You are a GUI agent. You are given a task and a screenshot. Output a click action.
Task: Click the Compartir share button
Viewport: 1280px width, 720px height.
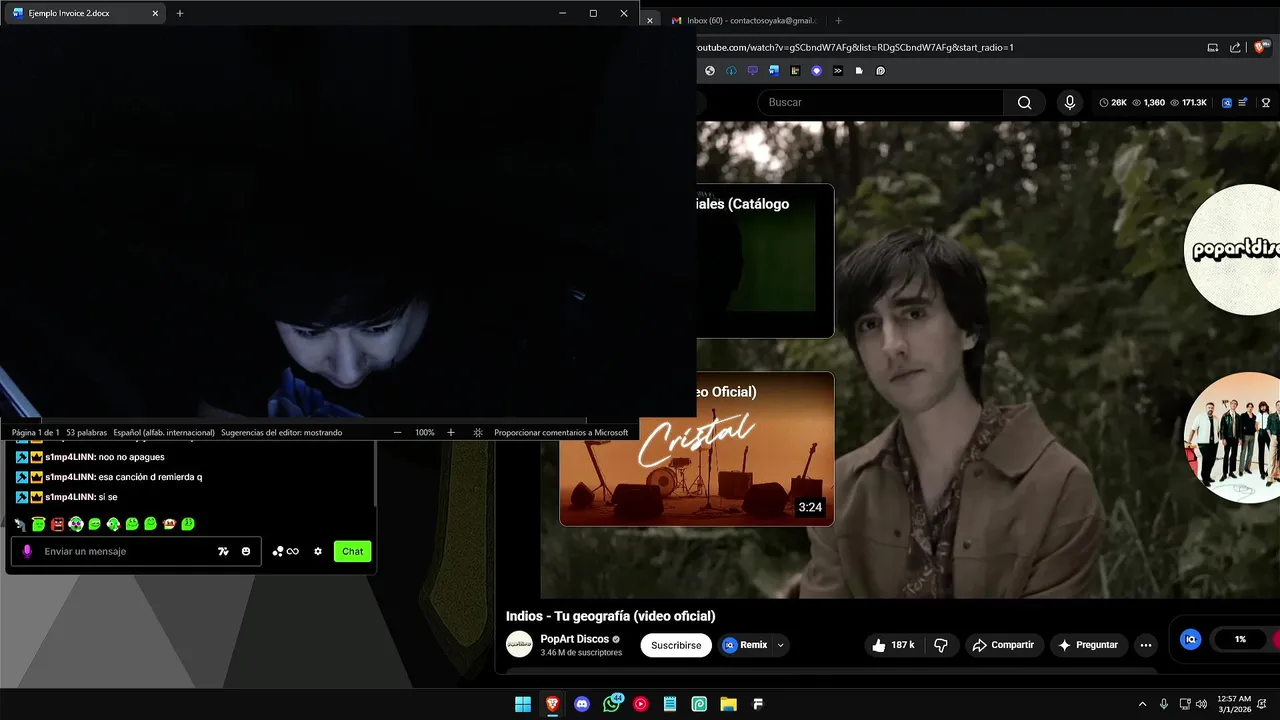tap(1003, 645)
